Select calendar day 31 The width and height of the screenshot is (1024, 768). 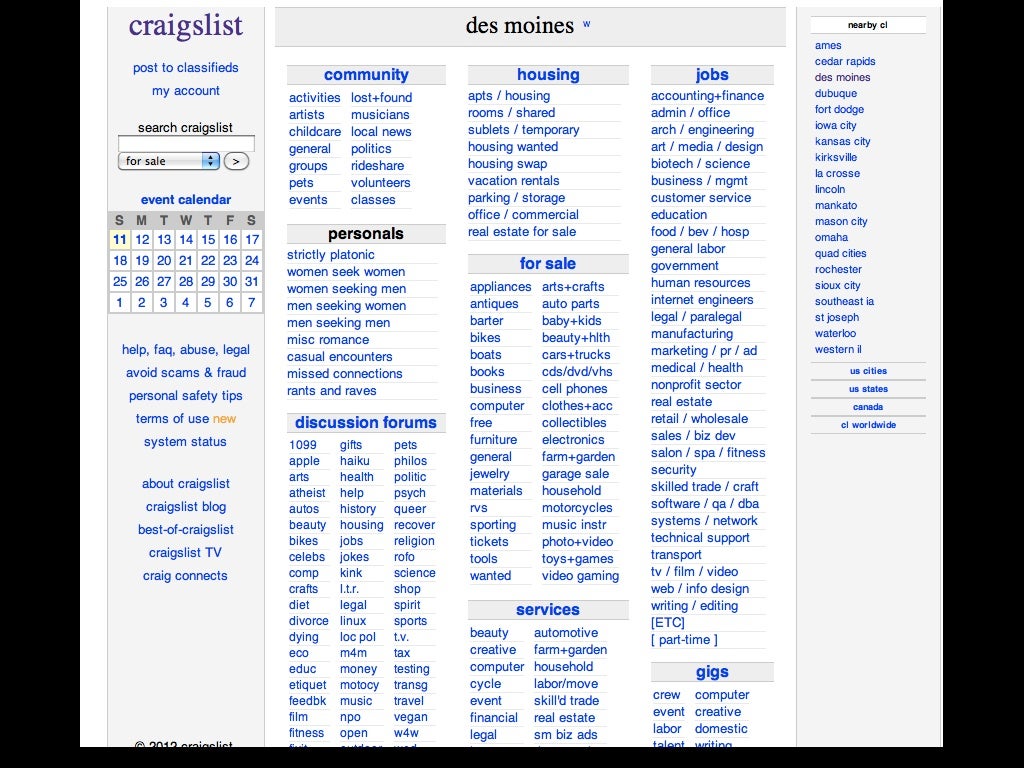coord(252,281)
